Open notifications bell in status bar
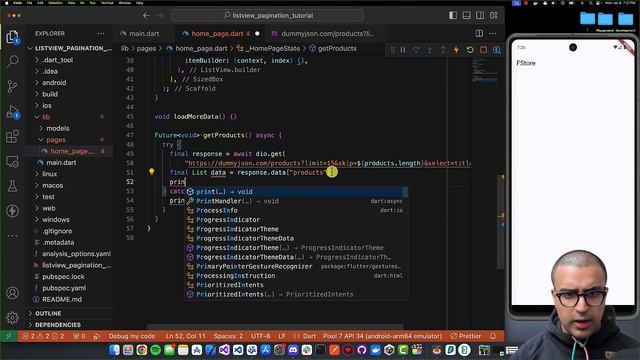 [493, 336]
